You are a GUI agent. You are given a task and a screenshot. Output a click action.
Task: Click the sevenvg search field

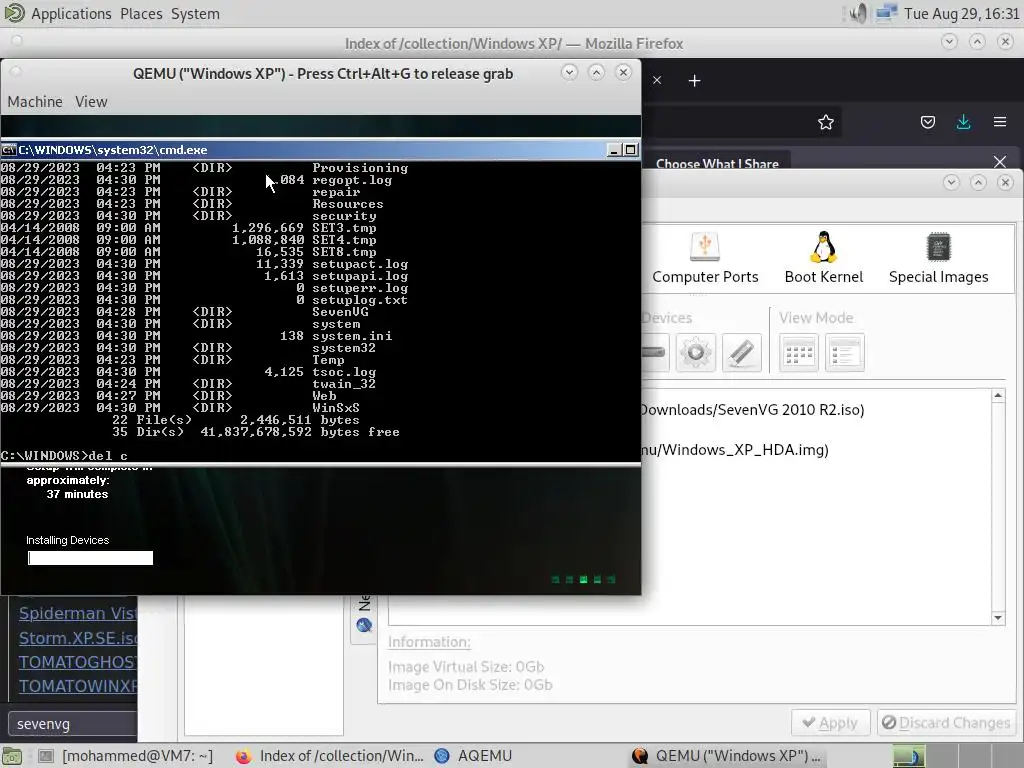coord(72,724)
